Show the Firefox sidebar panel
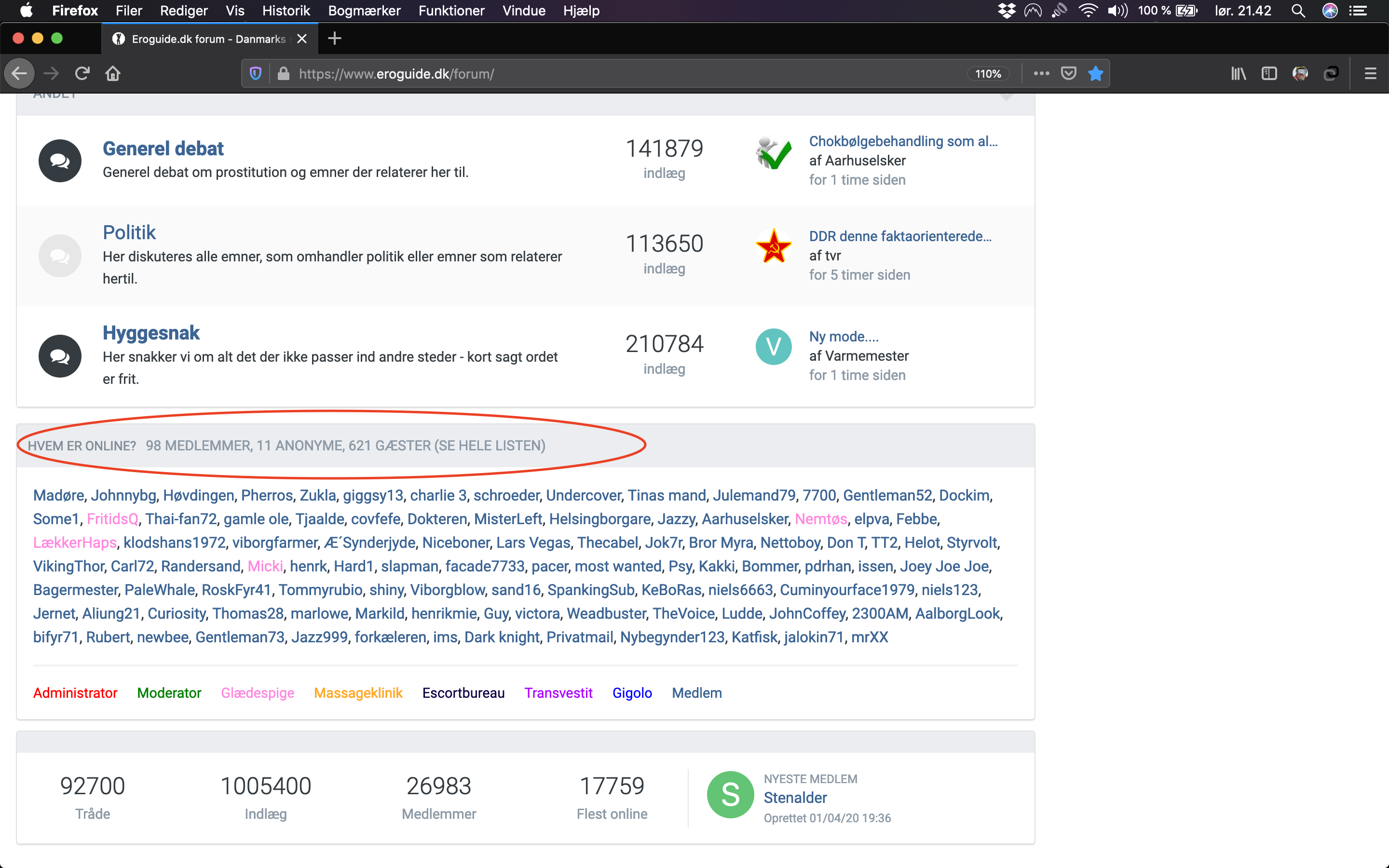The width and height of the screenshot is (1389, 868). 1269,73
